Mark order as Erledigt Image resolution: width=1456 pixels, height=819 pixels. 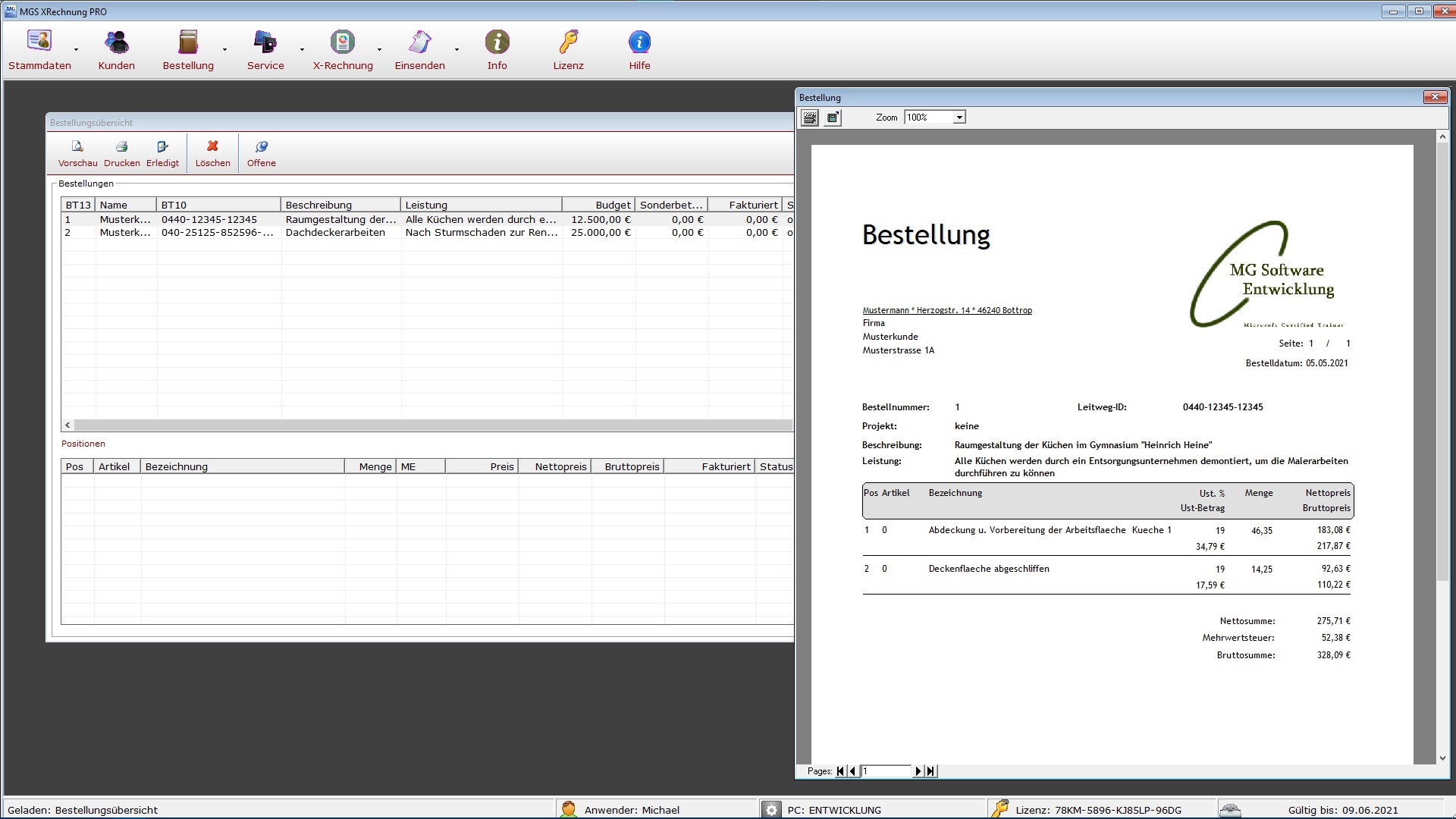point(162,147)
